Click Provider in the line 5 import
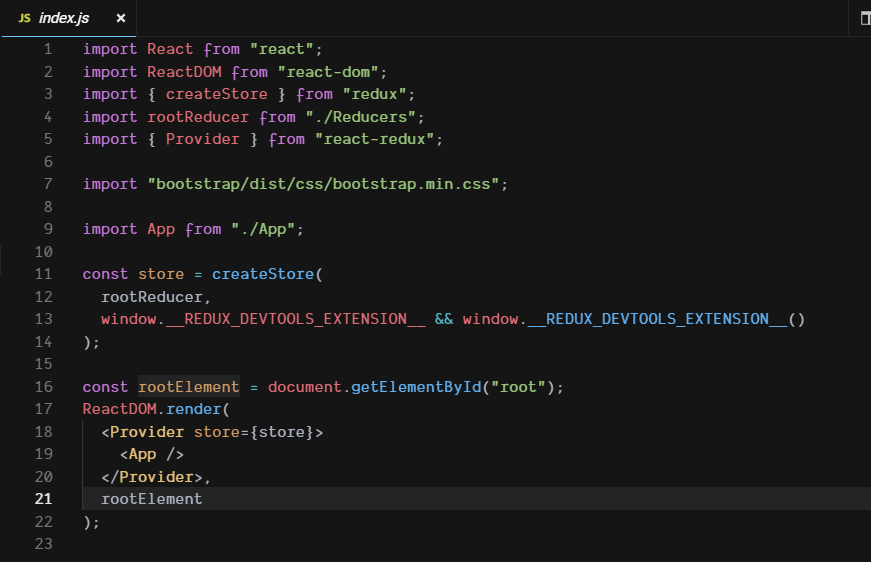 click(x=203, y=139)
